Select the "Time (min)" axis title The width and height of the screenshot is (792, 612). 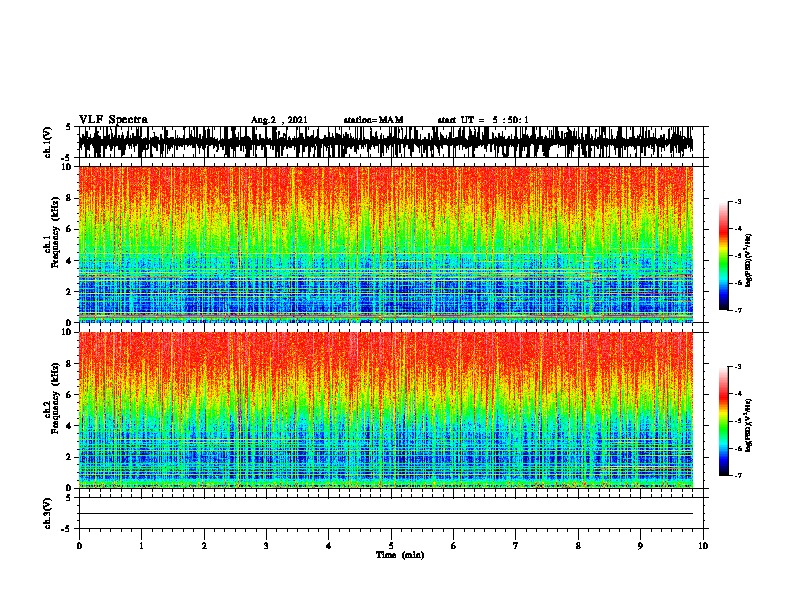tap(400, 555)
